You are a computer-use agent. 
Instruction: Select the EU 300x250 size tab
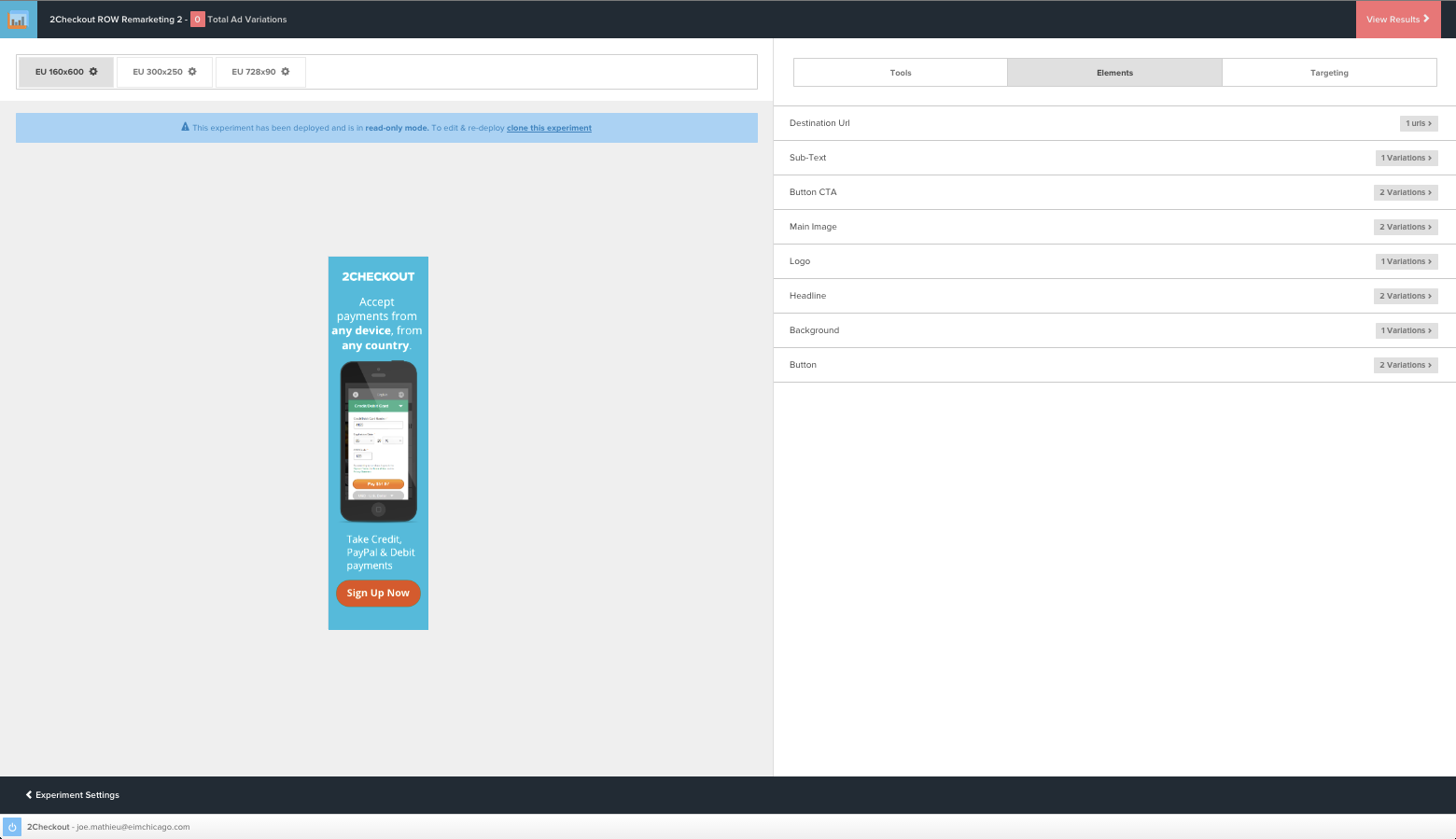coord(164,72)
